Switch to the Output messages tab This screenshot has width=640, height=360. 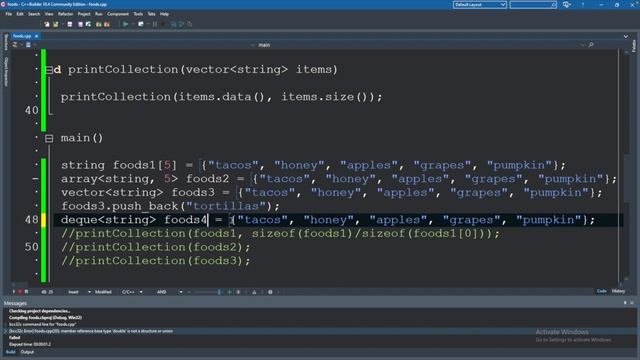(27, 352)
